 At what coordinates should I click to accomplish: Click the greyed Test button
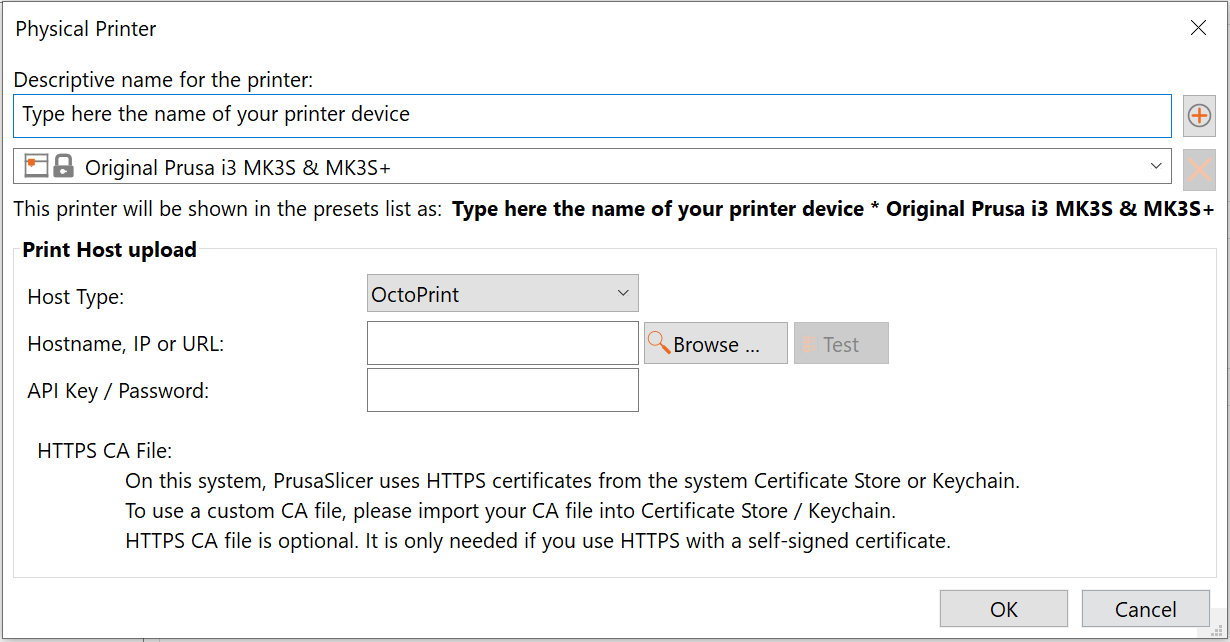coord(841,344)
